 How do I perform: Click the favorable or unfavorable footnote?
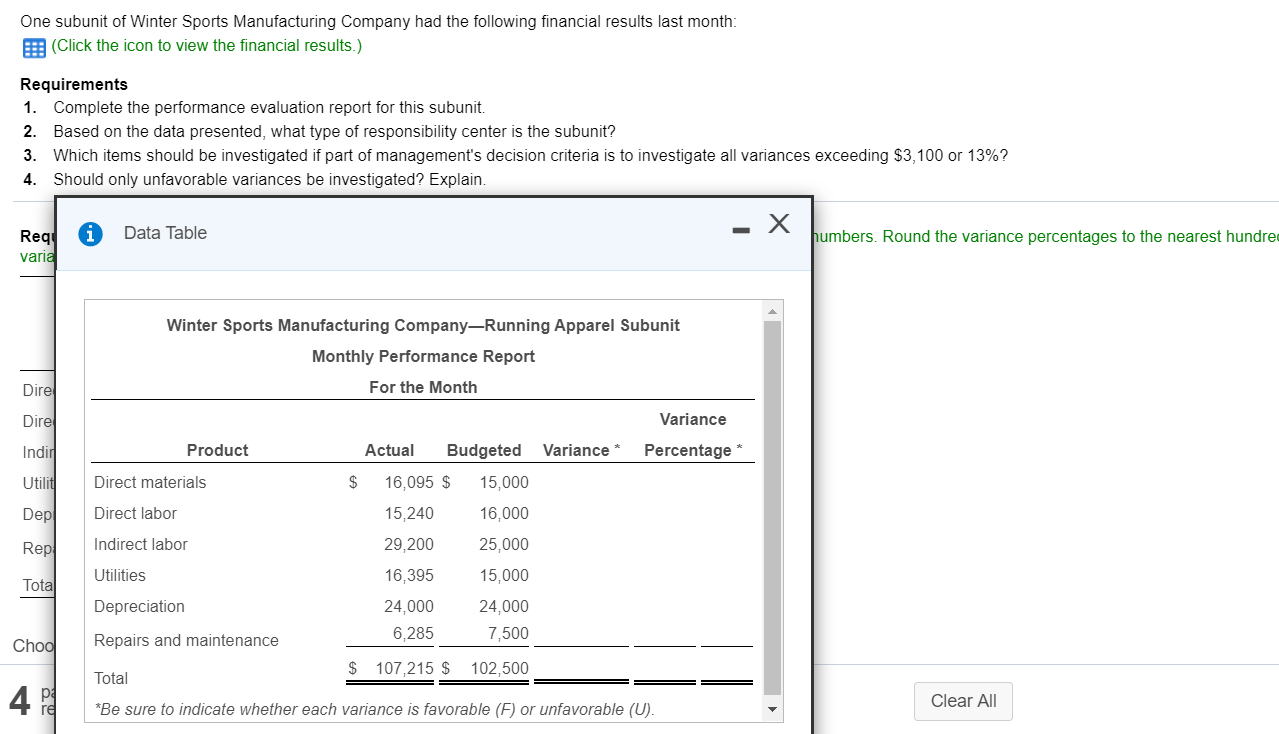coord(374,709)
